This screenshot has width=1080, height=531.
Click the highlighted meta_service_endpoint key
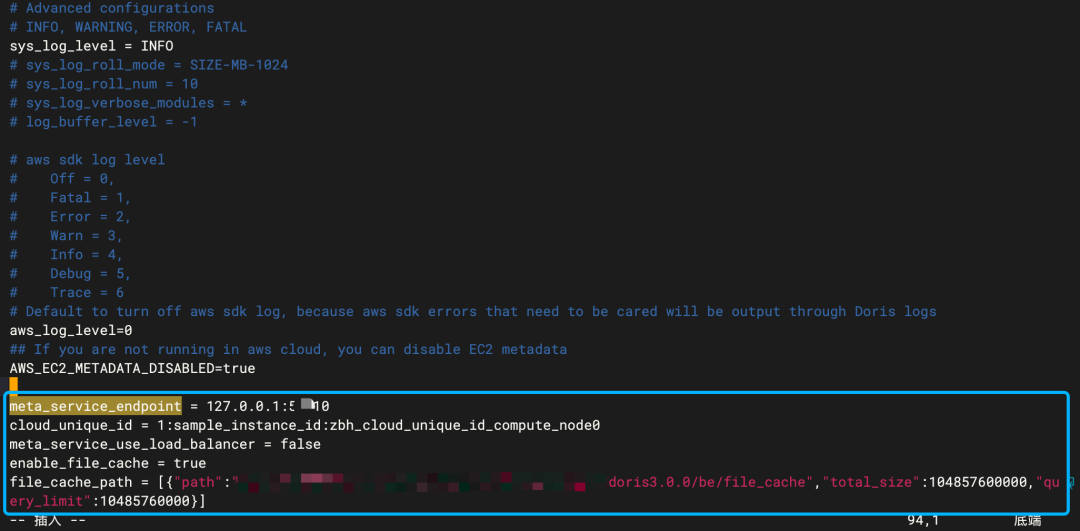pyautogui.click(x=96, y=406)
